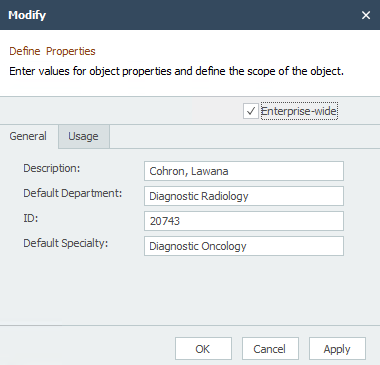
Task: Toggle the Enterprise-wide checkbox
Action: click(x=251, y=111)
